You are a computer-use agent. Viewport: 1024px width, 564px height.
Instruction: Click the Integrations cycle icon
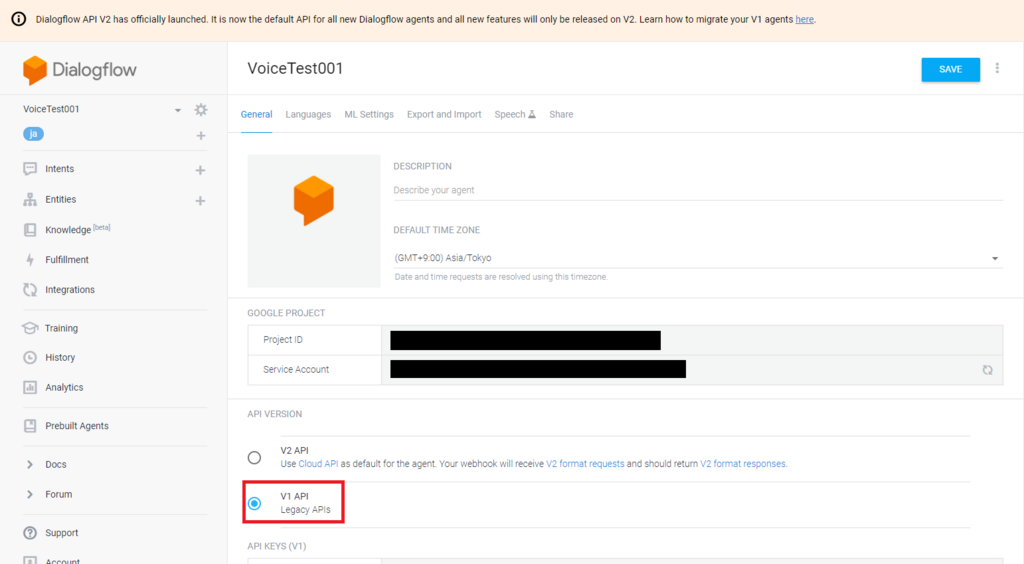30,290
